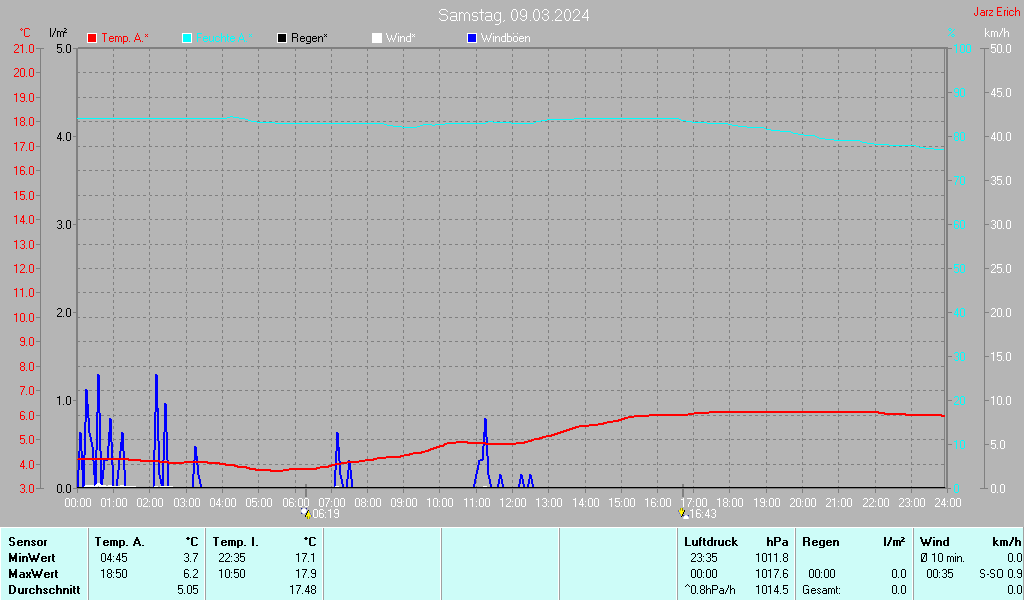Click the sunset icon at 16:43
The height and width of the screenshot is (600, 1024).
pos(683,513)
